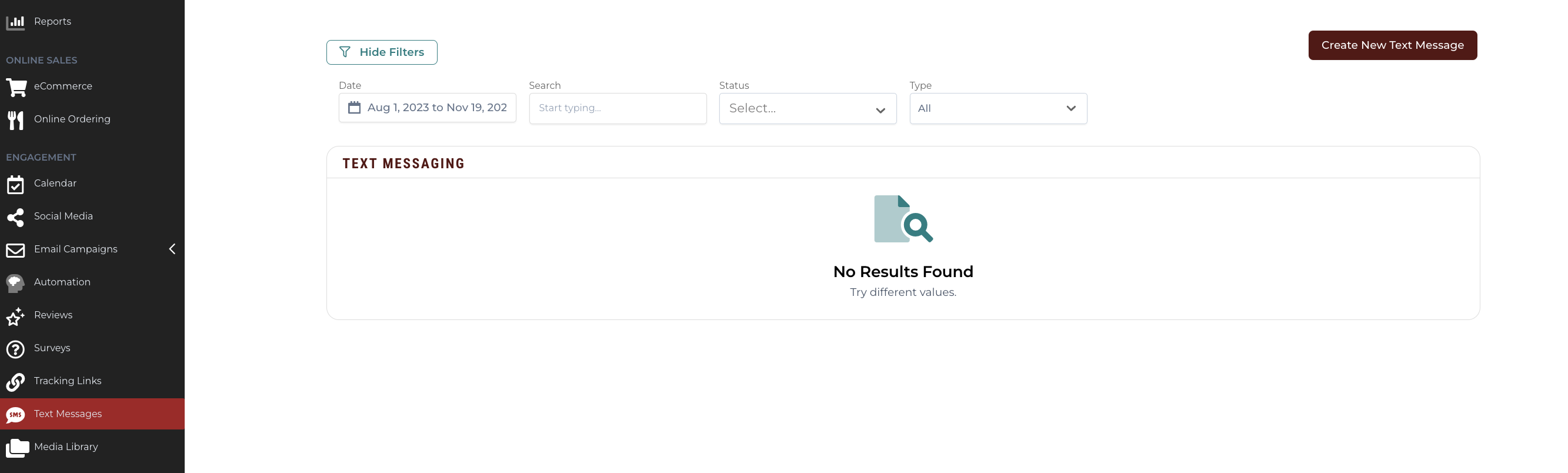Click the Reports bar chart icon

[x=15, y=22]
